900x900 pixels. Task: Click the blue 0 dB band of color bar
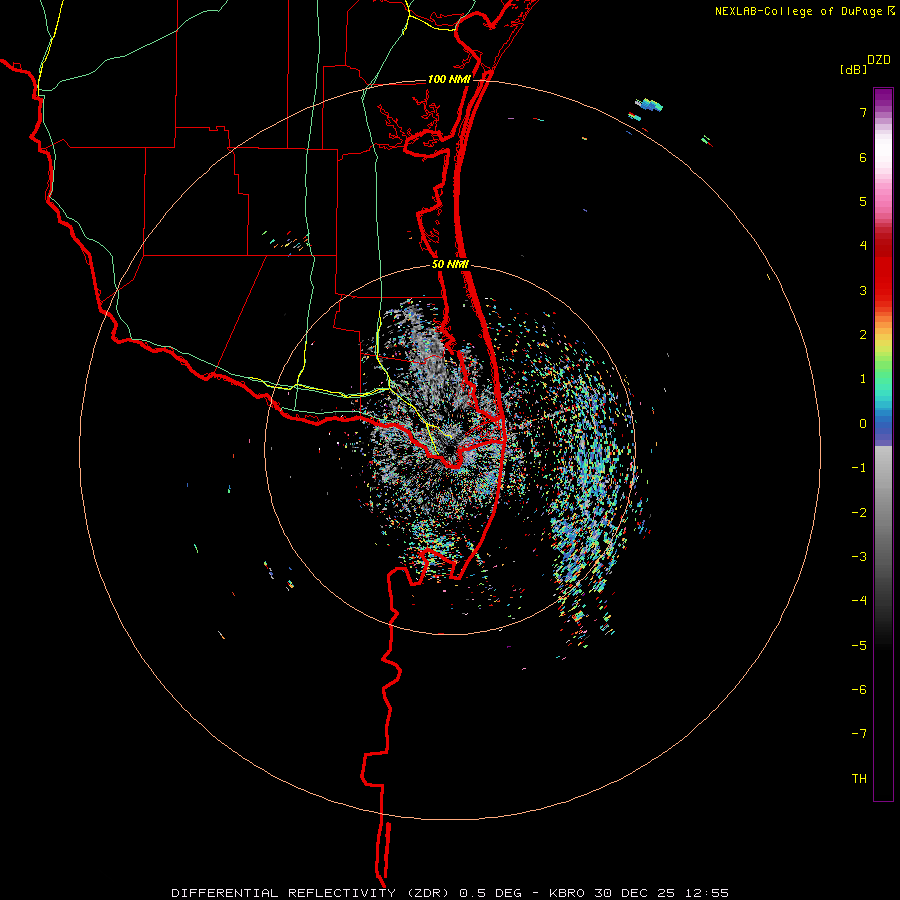883,424
